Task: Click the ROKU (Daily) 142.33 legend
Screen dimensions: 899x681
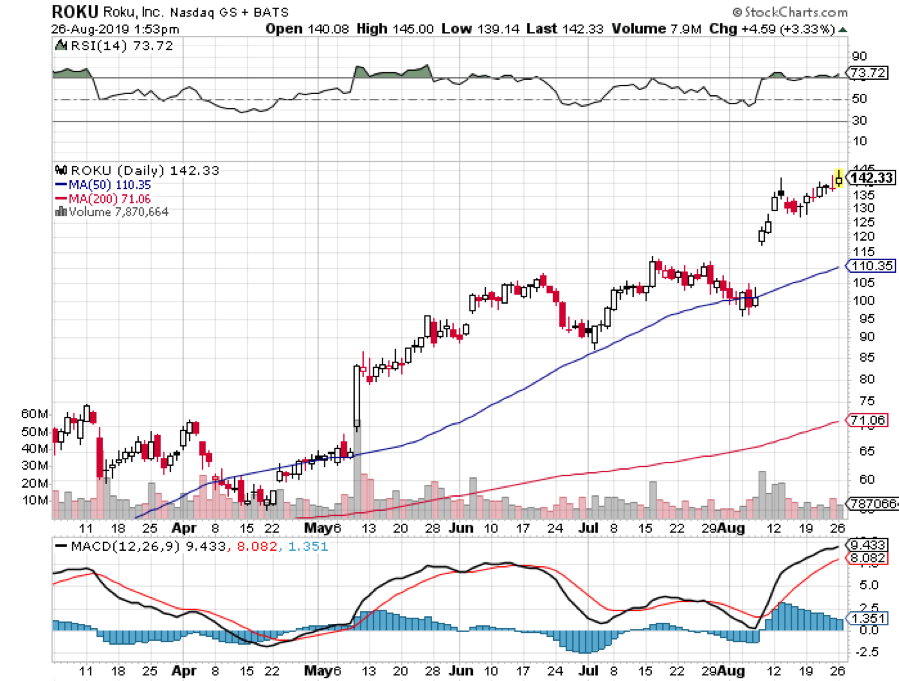Action: pos(144,170)
